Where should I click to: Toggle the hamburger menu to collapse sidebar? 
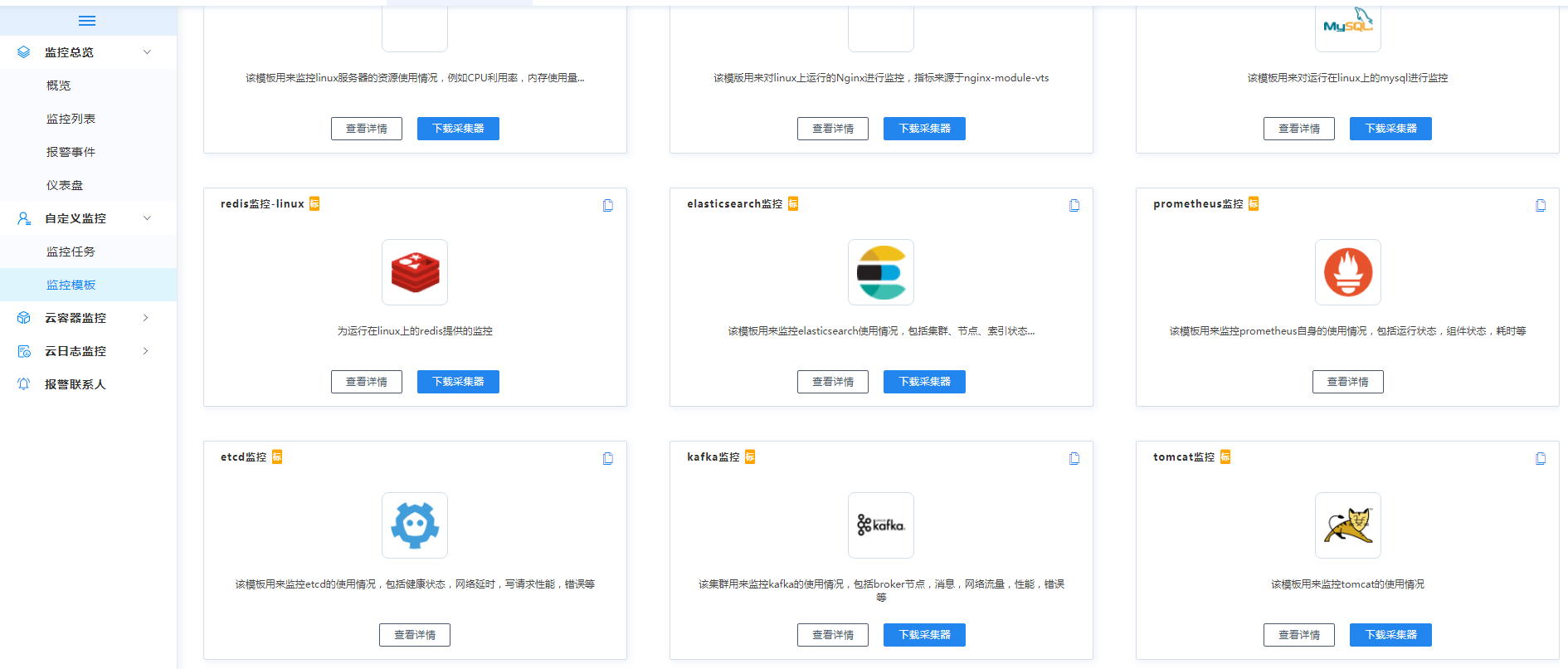(87, 21)
